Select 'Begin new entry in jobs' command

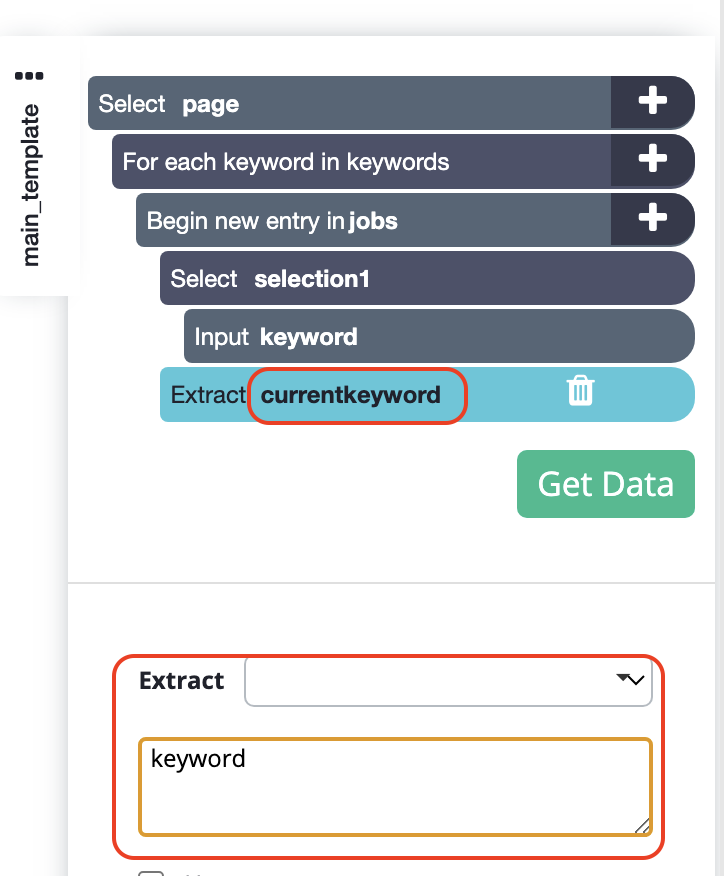click(373, 220)
